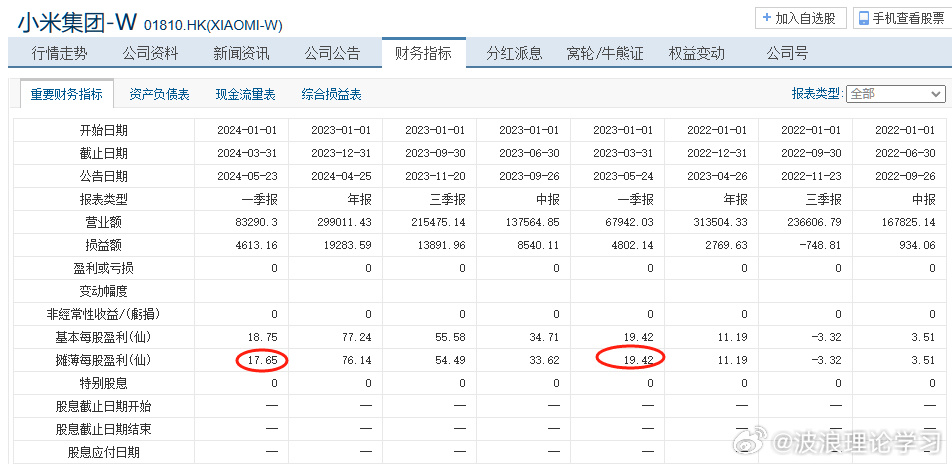The width and height of the screenshot is (952, 464).
Task: Click the 截止日期 row label
Action: 104,153
